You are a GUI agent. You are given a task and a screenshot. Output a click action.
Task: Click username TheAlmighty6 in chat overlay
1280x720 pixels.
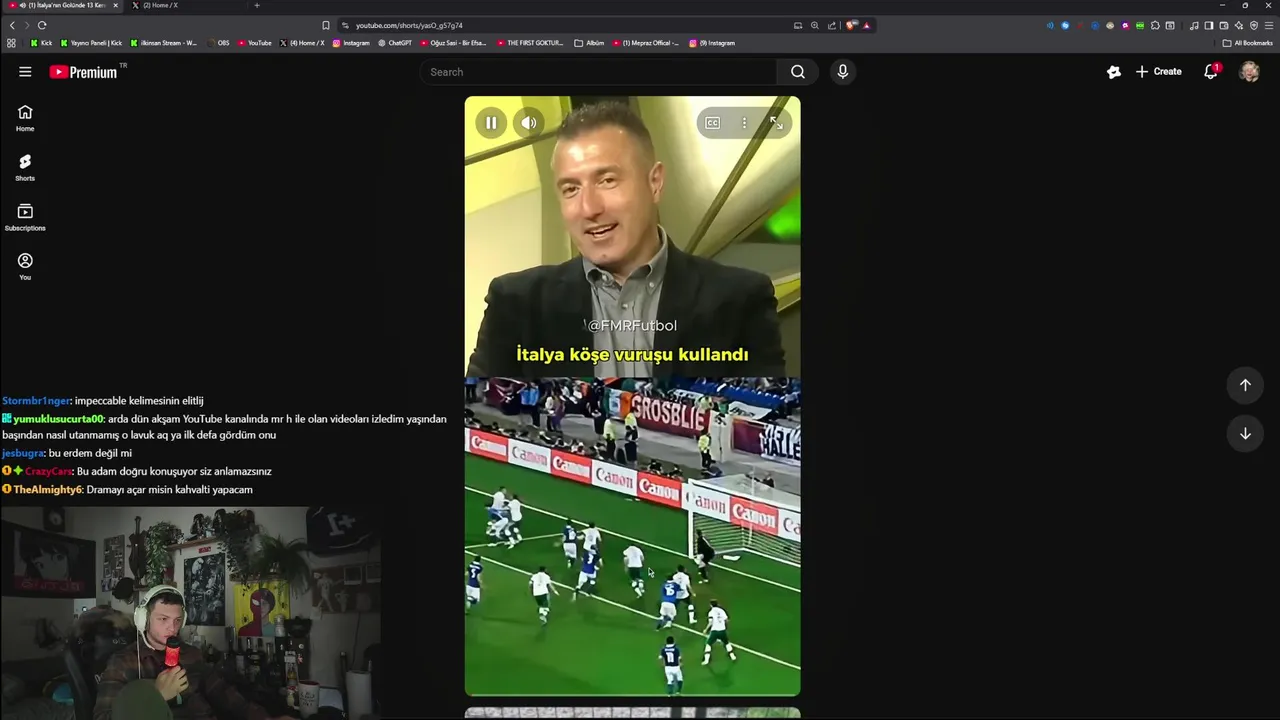[47, 490]
